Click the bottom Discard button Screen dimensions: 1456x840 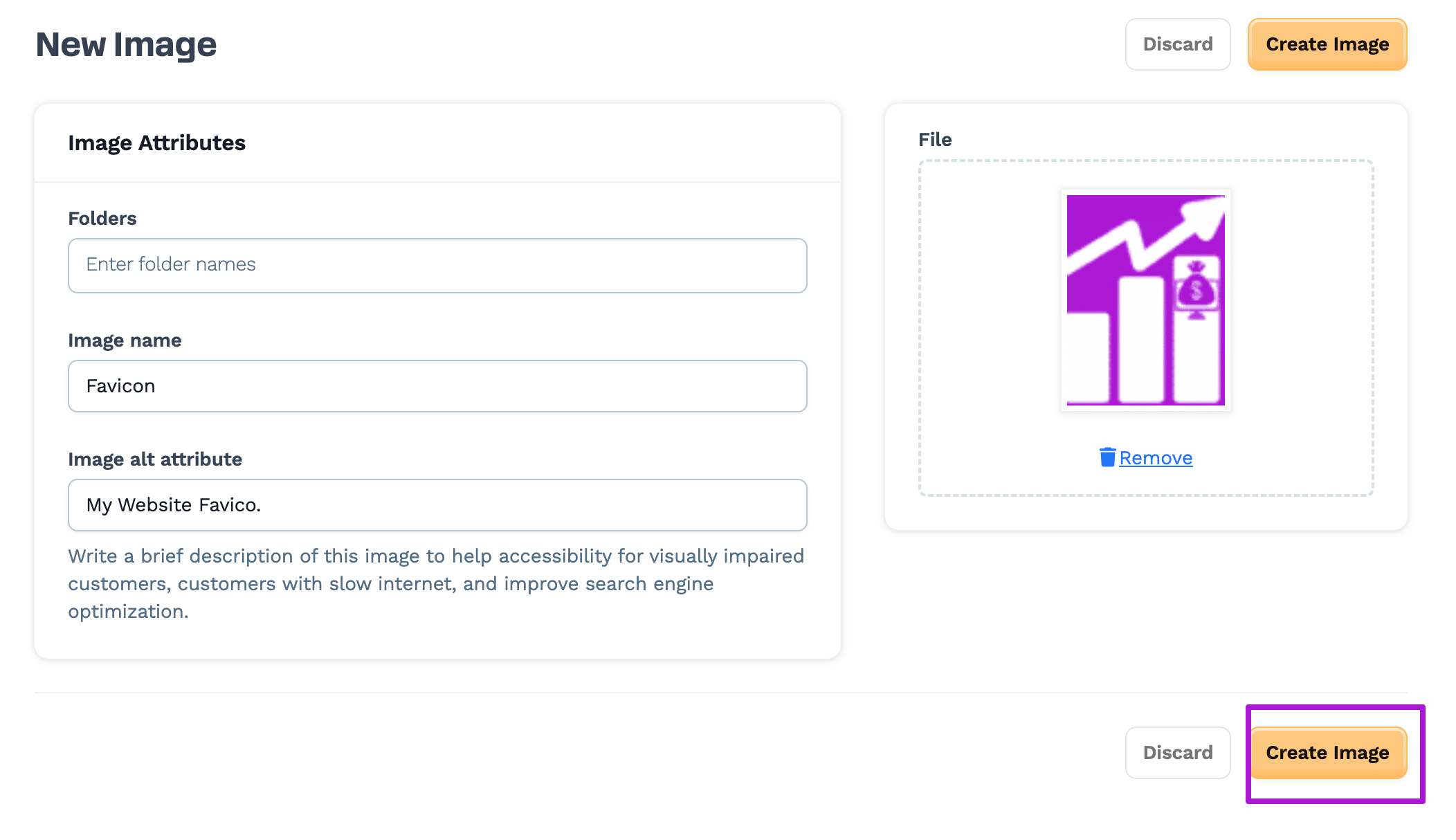[1177, 753]
